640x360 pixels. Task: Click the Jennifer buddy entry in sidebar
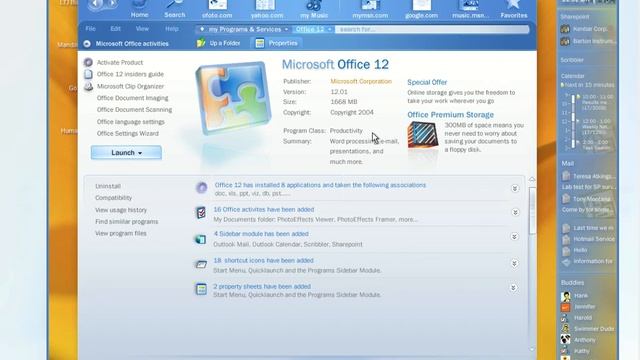(x=579, y=307)
